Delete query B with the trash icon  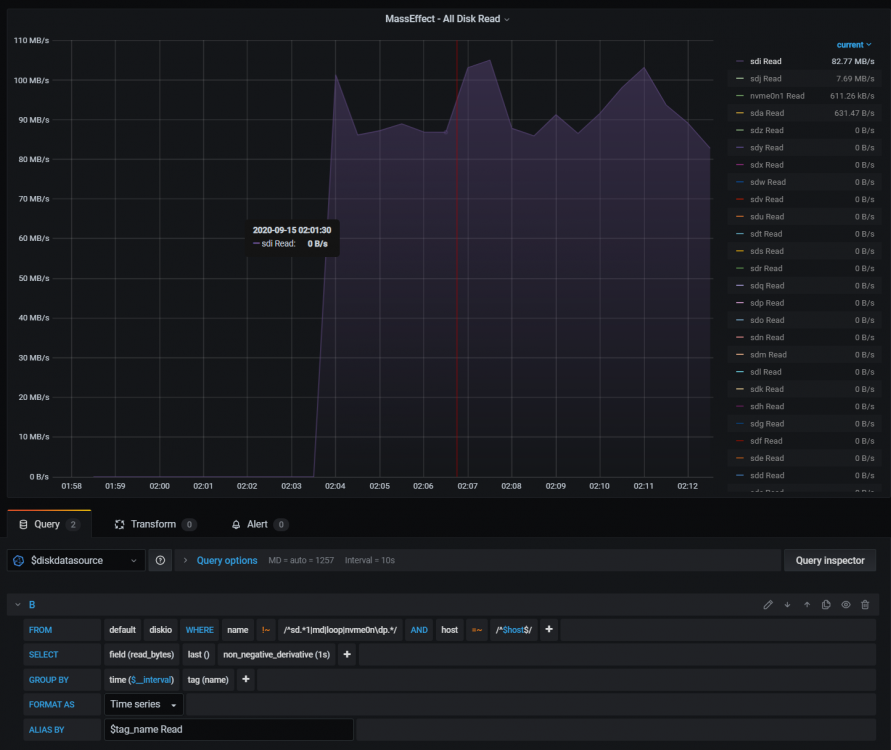coord(865,605)
